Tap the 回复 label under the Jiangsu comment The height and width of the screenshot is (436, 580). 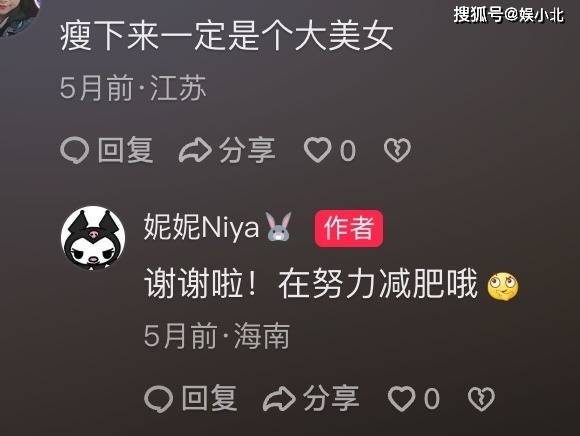125,150
